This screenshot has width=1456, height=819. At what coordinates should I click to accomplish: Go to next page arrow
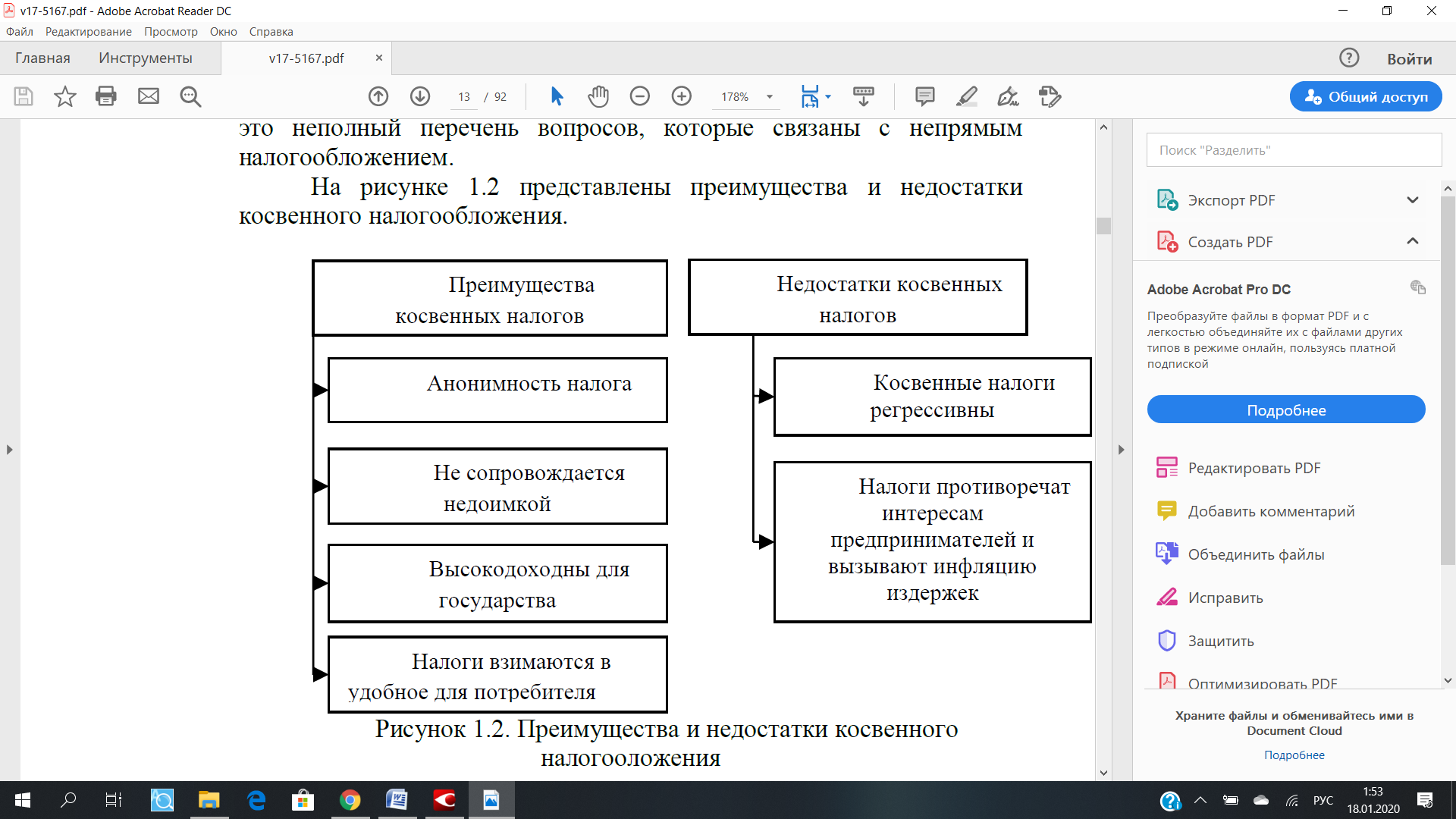420,96
